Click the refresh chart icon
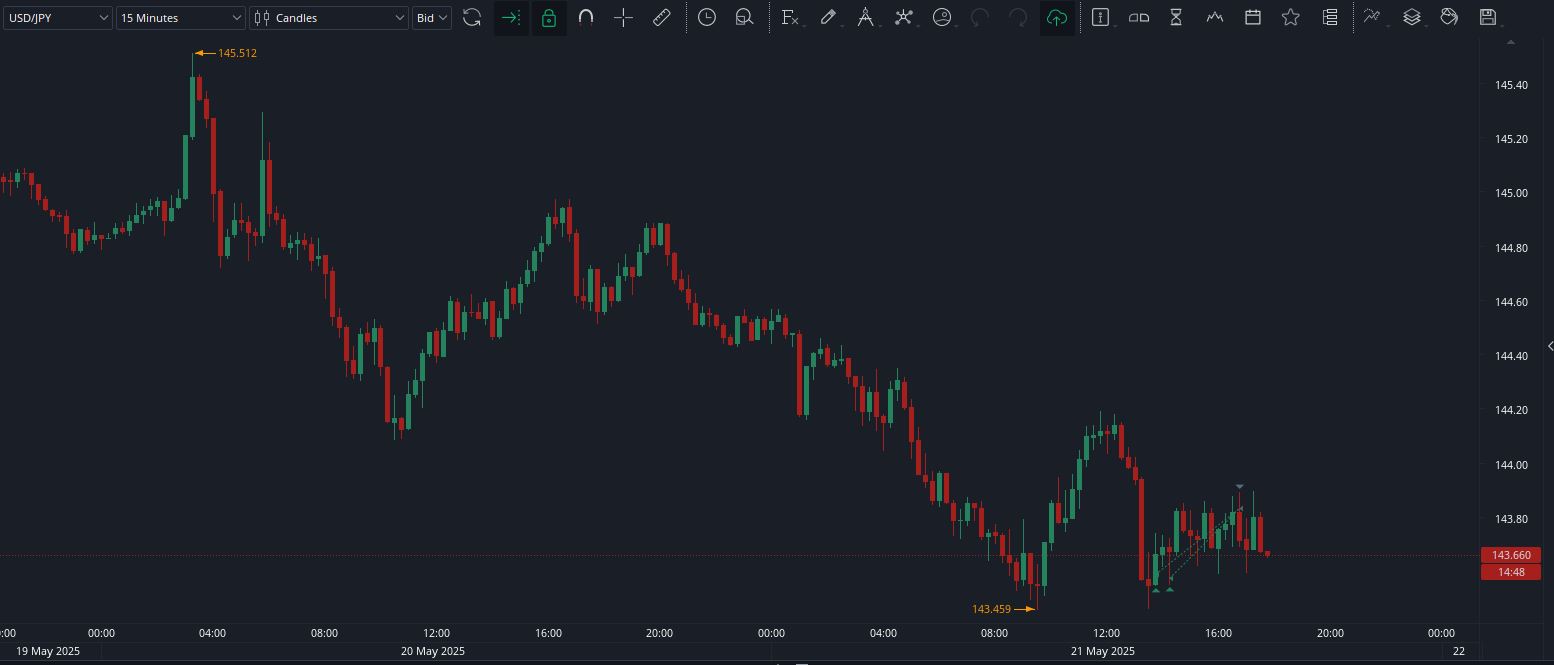 (472, 18)
